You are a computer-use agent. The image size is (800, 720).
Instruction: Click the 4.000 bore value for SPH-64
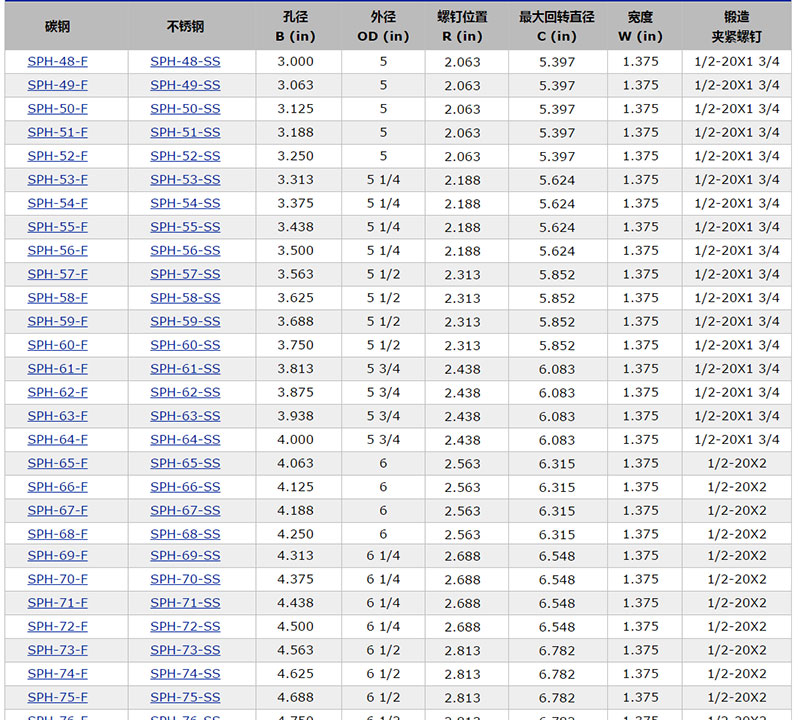pos(295,440)
